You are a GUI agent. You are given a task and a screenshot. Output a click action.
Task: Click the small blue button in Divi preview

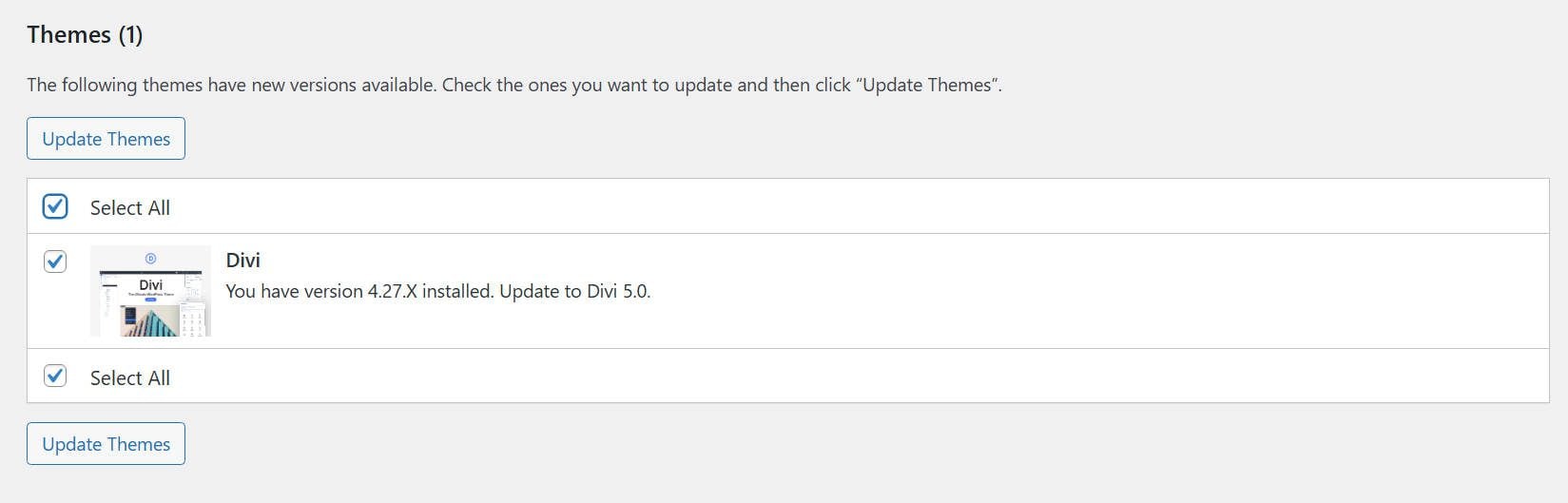pos(150,300)
